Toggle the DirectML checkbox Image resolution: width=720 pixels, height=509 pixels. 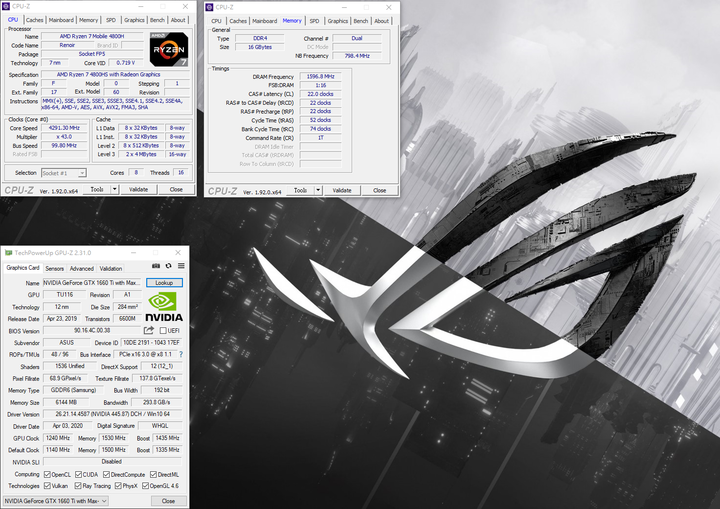coord(153,474)
